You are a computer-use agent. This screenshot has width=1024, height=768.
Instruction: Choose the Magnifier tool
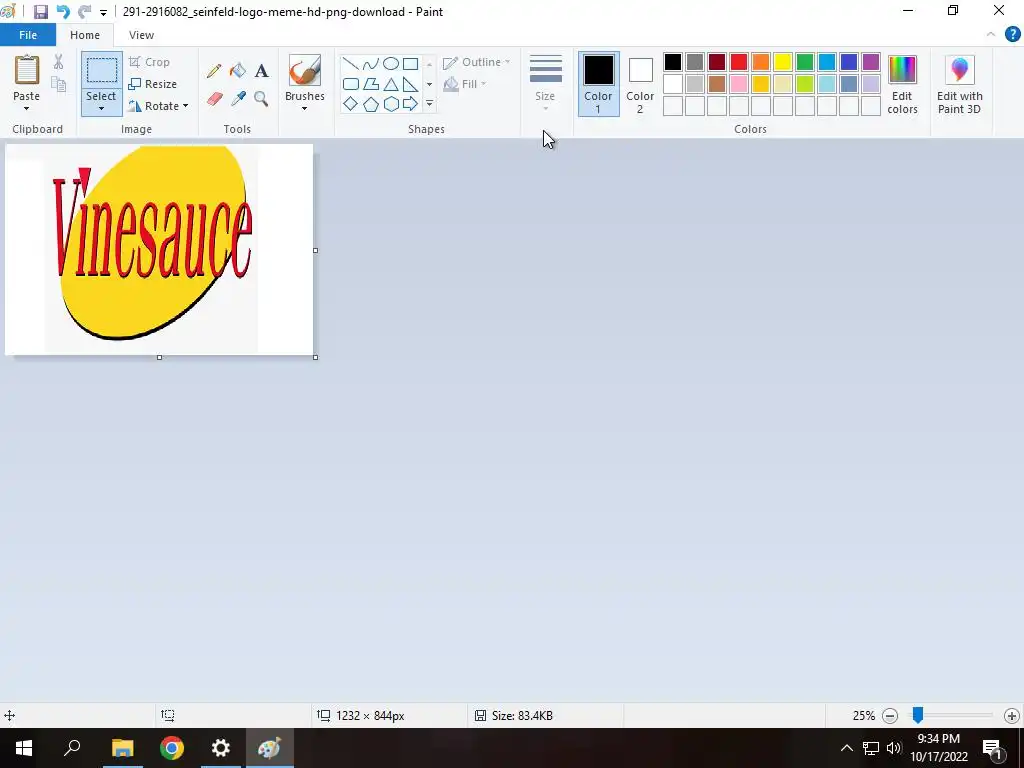[x=261, y=99]
